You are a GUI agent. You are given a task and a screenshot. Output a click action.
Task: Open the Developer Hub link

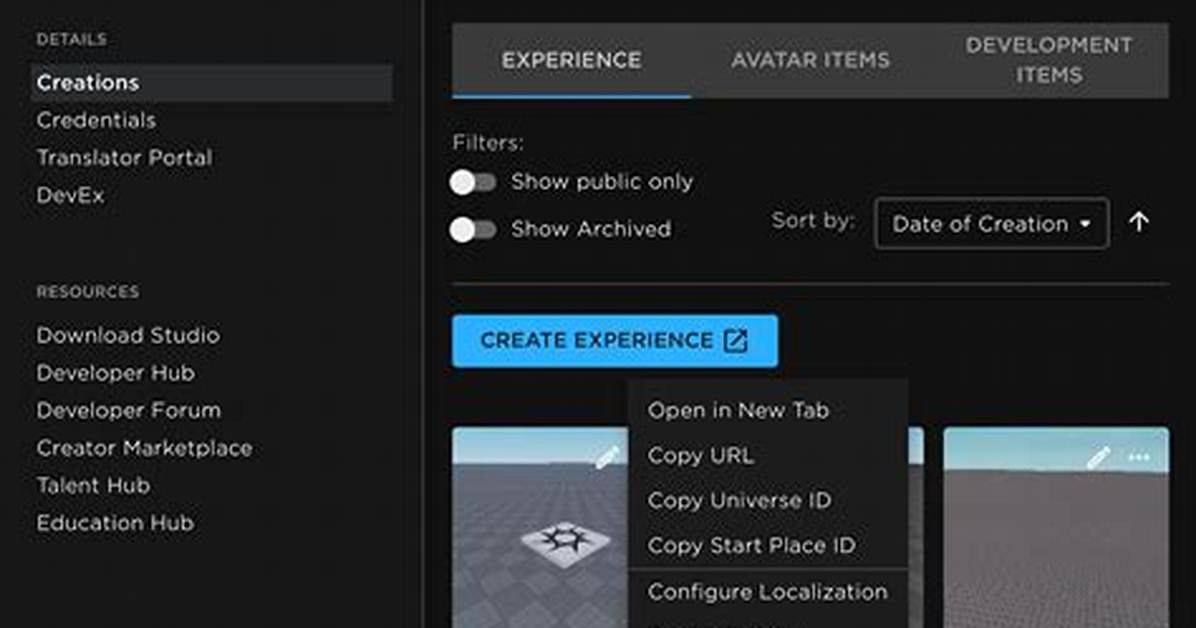pyautogui.click(x=115, y=372)
